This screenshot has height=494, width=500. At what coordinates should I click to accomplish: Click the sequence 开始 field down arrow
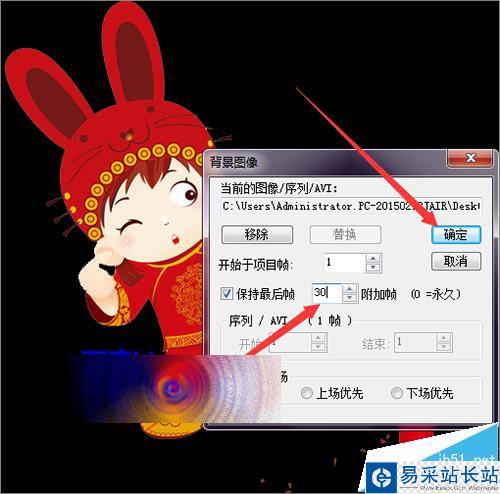click(x=319, y=347)
